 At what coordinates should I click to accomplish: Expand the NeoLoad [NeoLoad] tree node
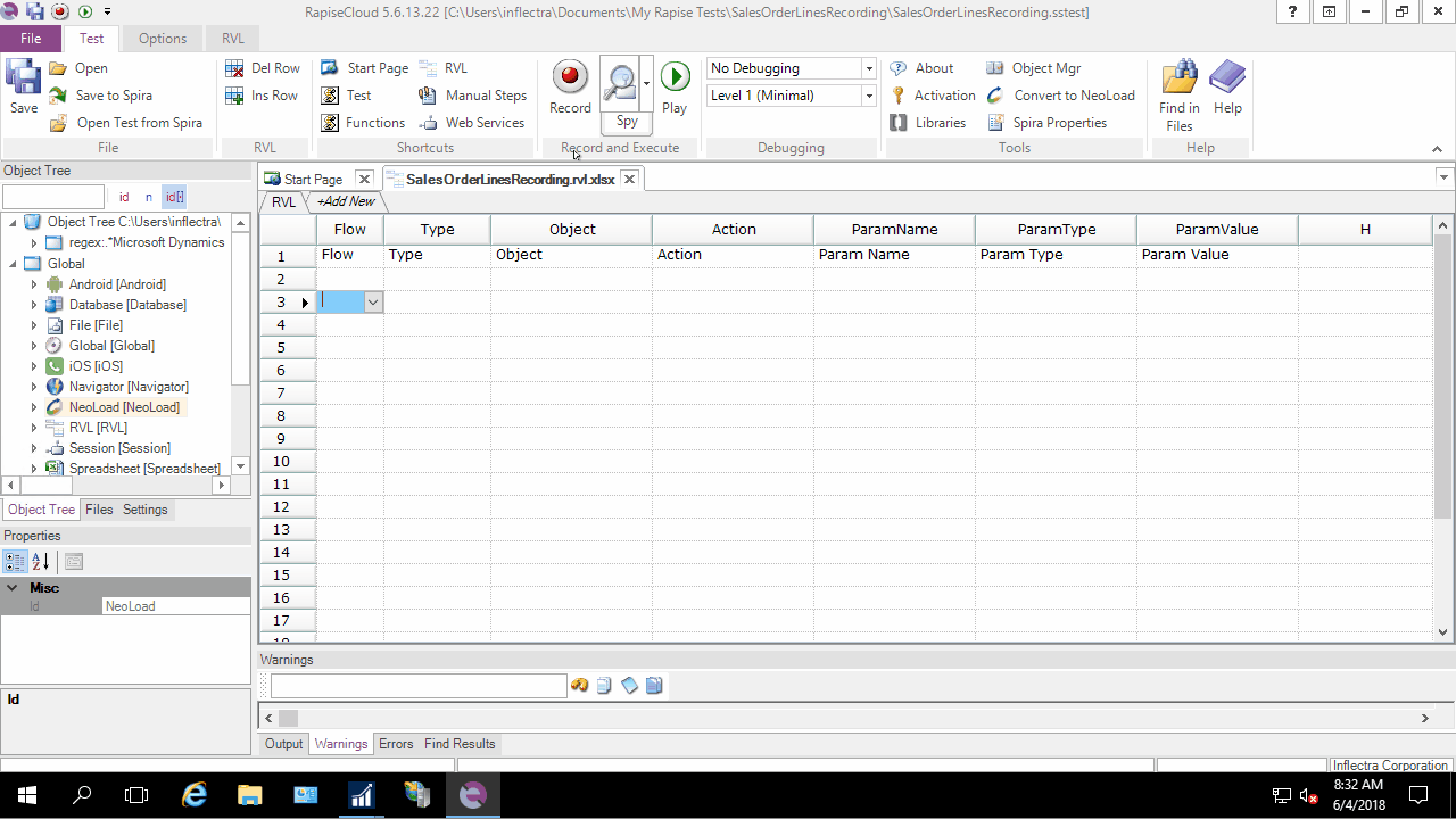(x=34, y=407)
